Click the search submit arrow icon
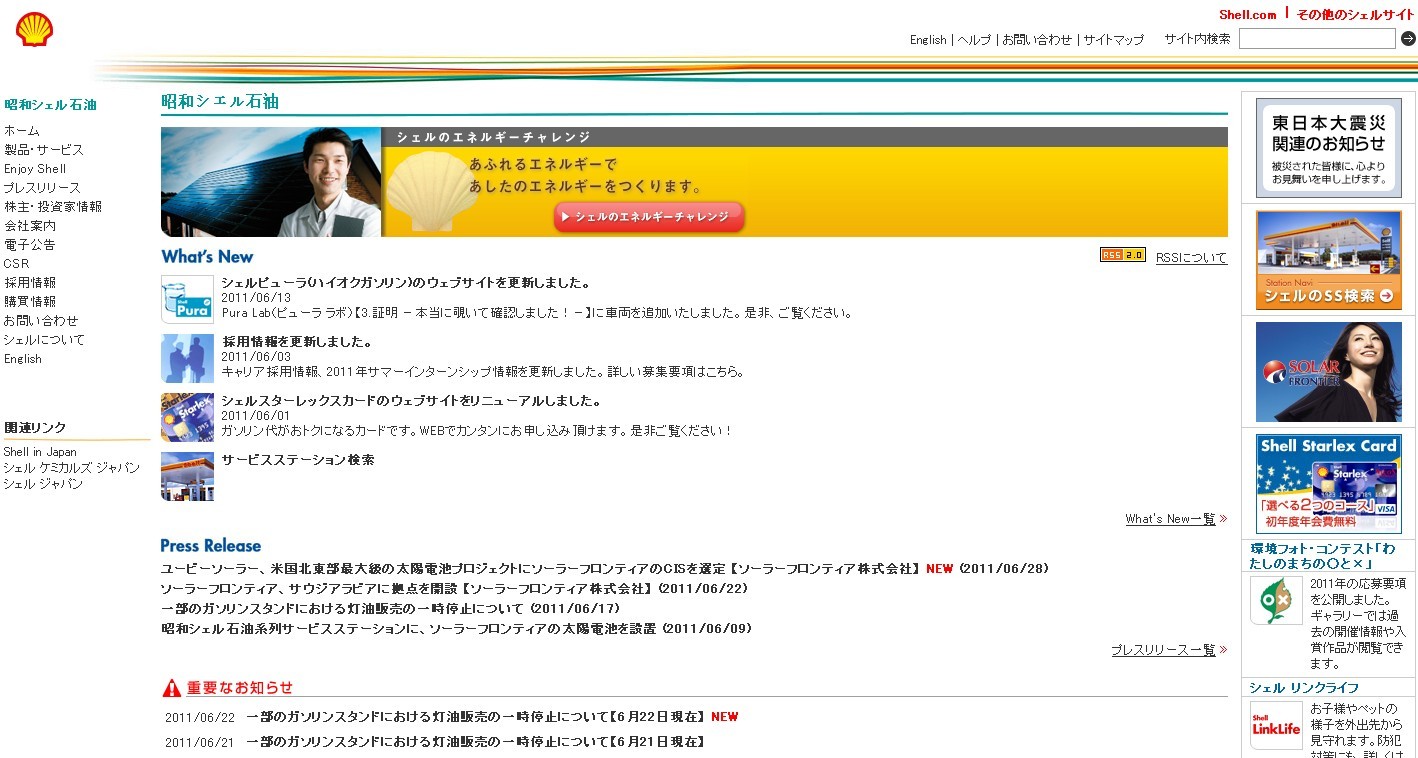 point(1408,39)
